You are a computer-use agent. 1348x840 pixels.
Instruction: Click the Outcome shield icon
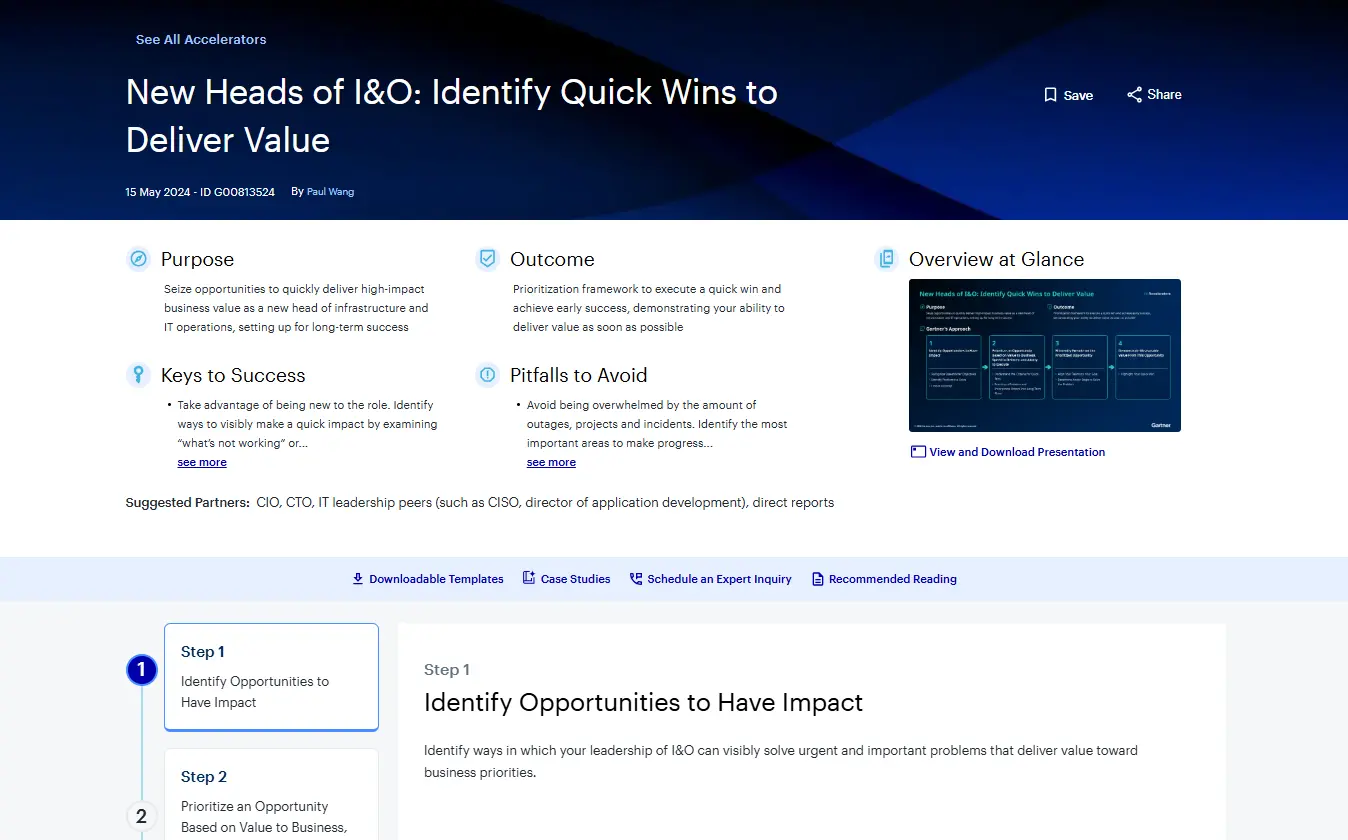coord(487,259)
